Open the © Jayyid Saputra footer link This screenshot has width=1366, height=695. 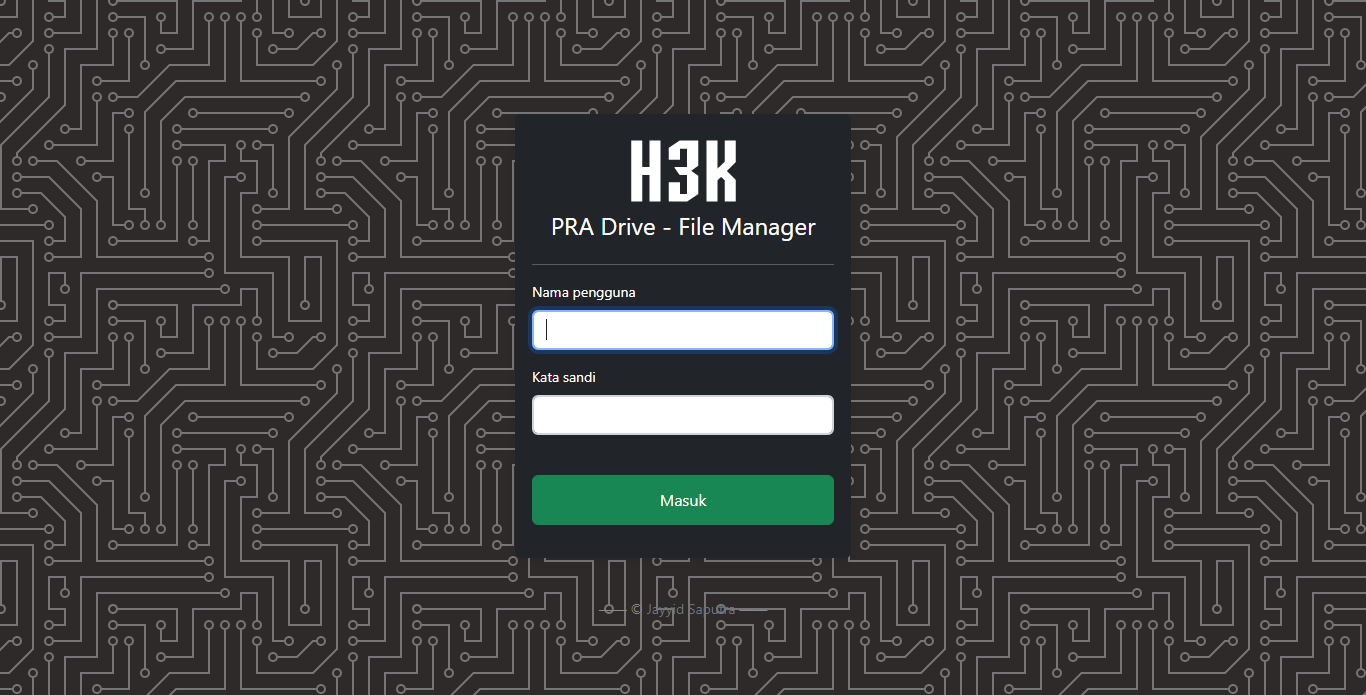click(x=683, y=609)
